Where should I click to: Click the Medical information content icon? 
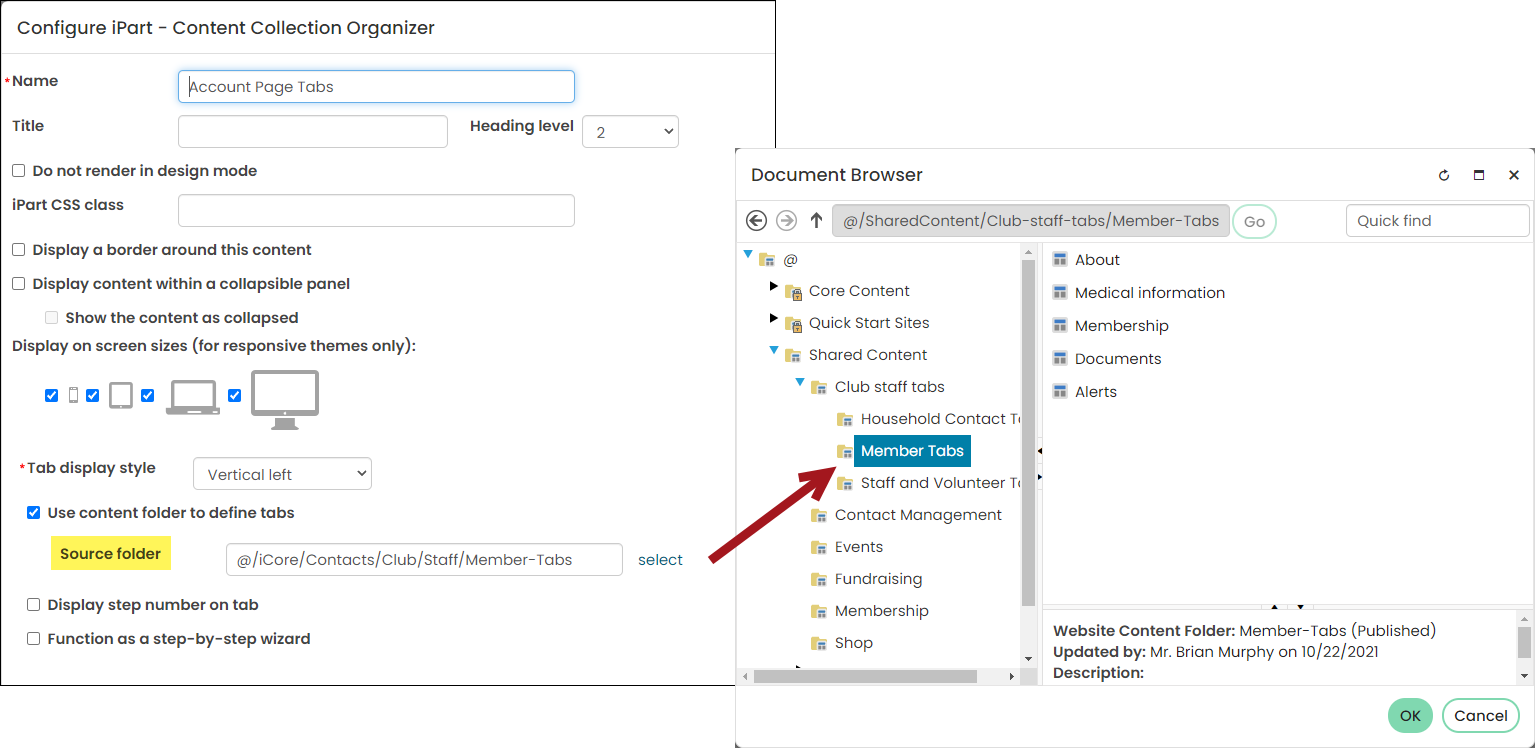(1061, 293)
